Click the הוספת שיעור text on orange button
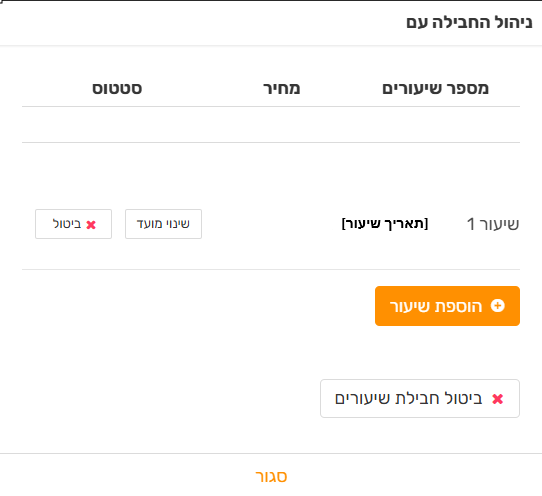 436,306
